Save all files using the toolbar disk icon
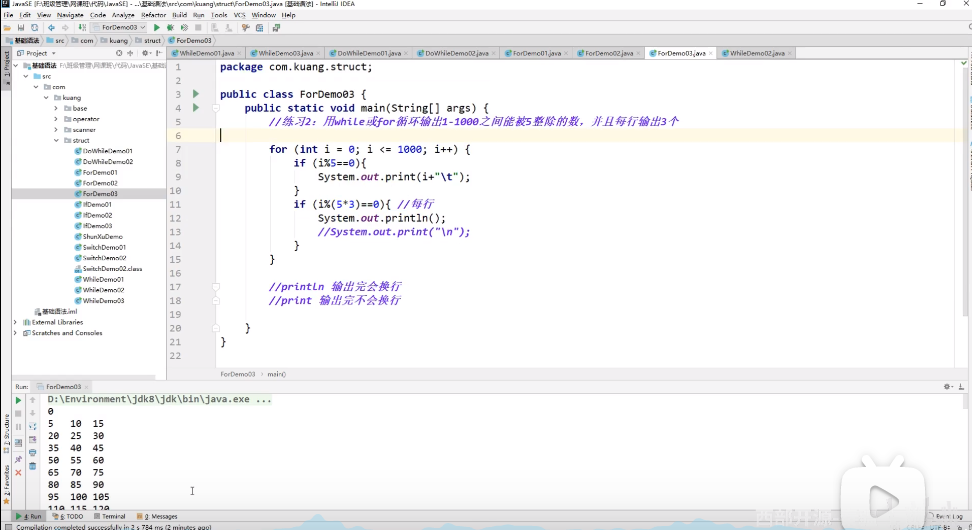 click(x=21, y=28)
